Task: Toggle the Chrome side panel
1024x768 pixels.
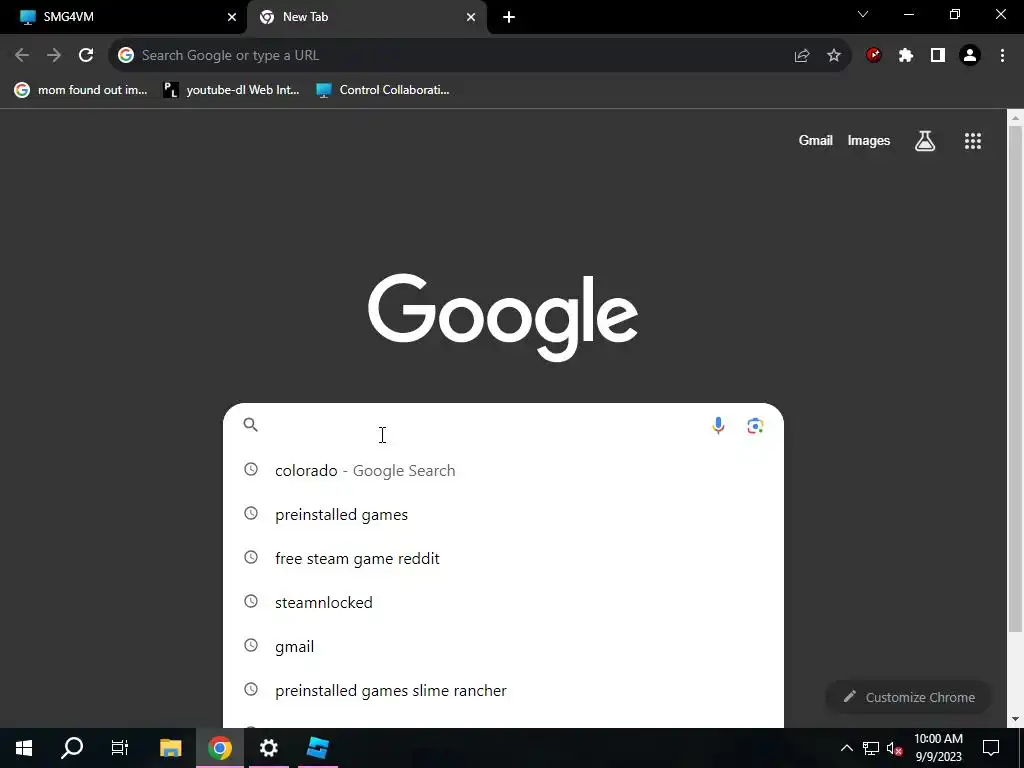Action: coord(938,56)
